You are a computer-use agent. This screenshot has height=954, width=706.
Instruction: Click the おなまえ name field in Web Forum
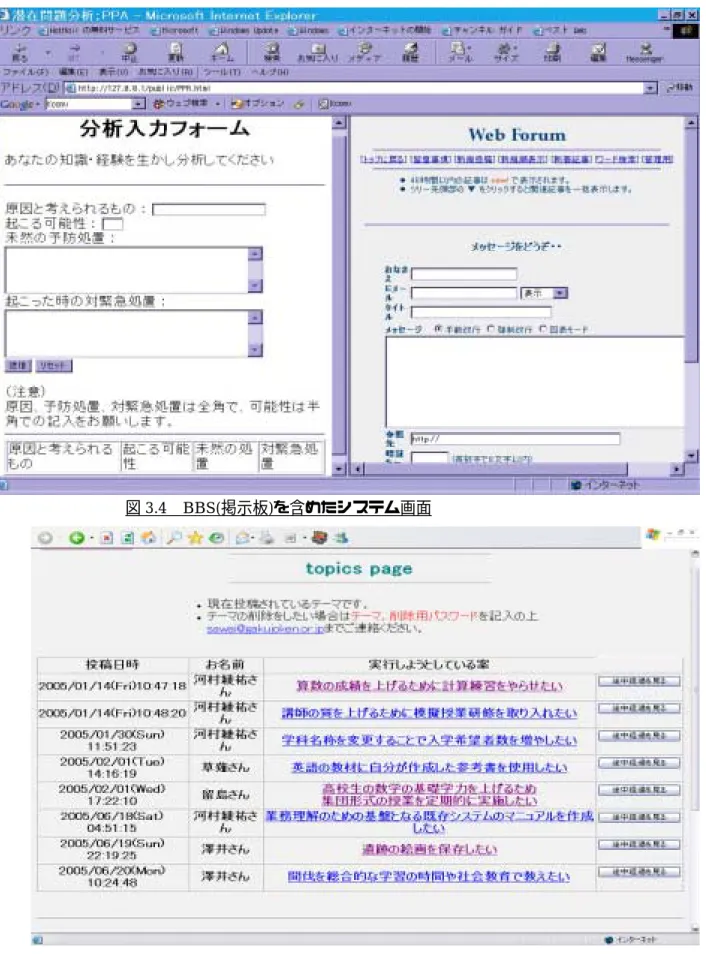click(464, 274)
